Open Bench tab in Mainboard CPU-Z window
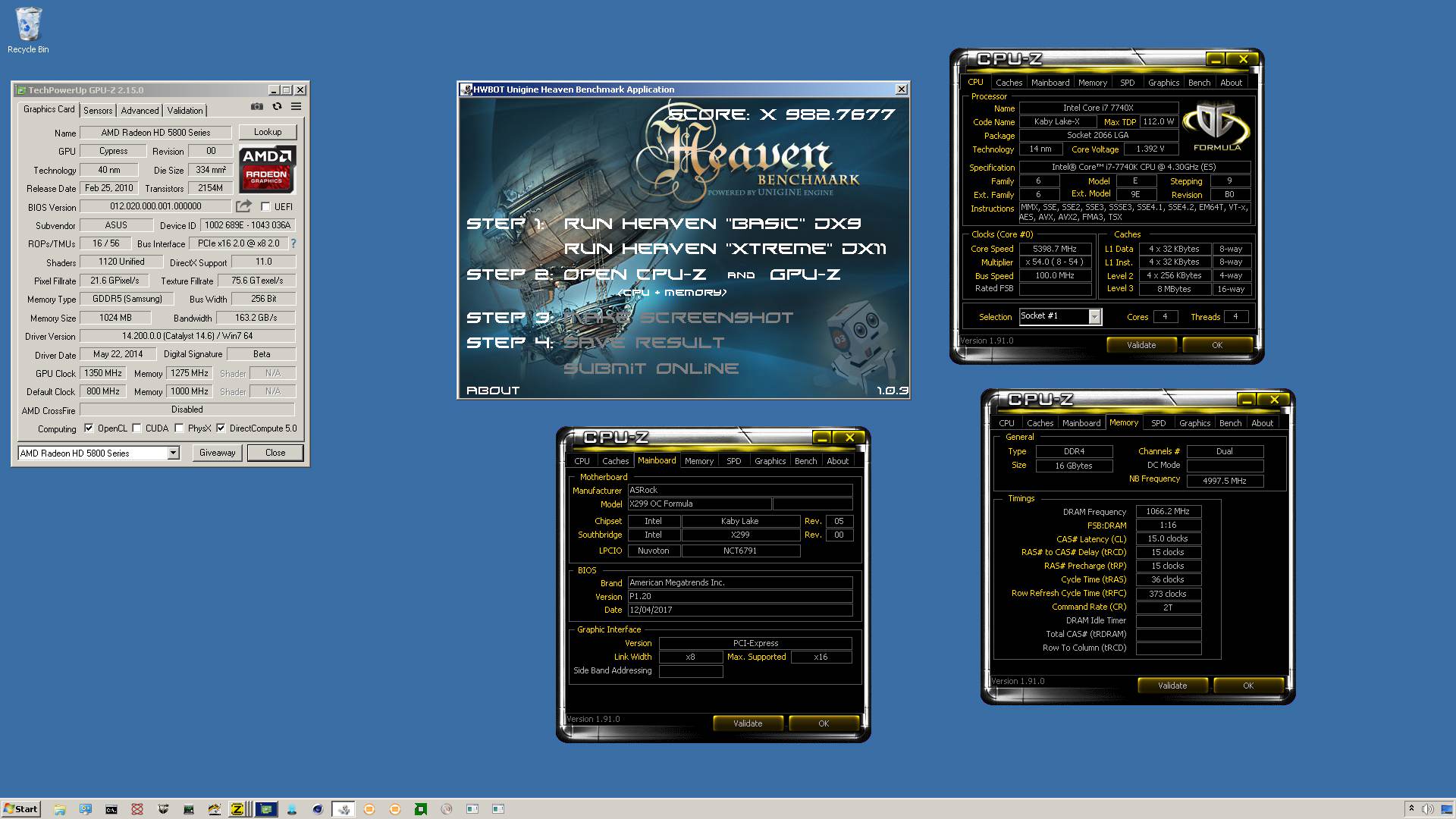 click(x=805, y=461)
